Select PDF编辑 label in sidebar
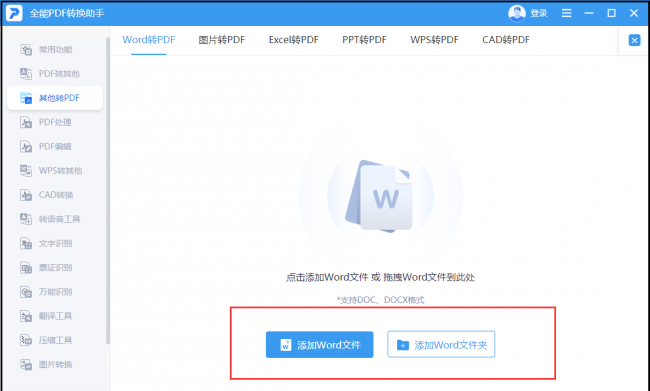 point(55,146)
